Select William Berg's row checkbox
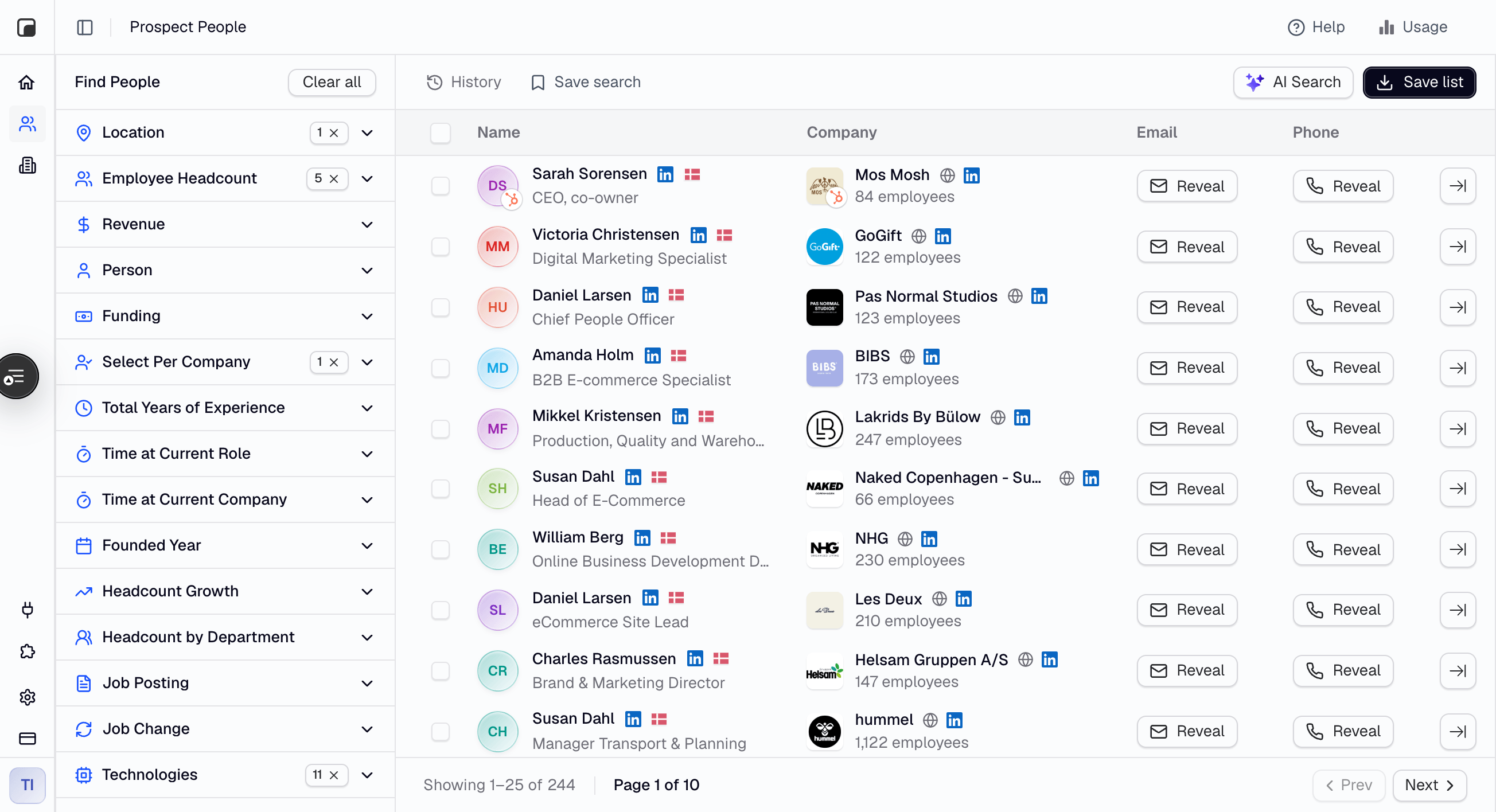Screen dimensions: 1496x812 click(x=440, y=550)
